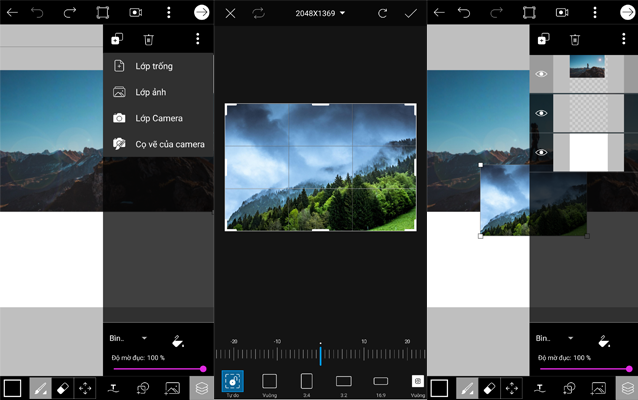Choose the 16:9 crop ratio icon

[380, 381]
